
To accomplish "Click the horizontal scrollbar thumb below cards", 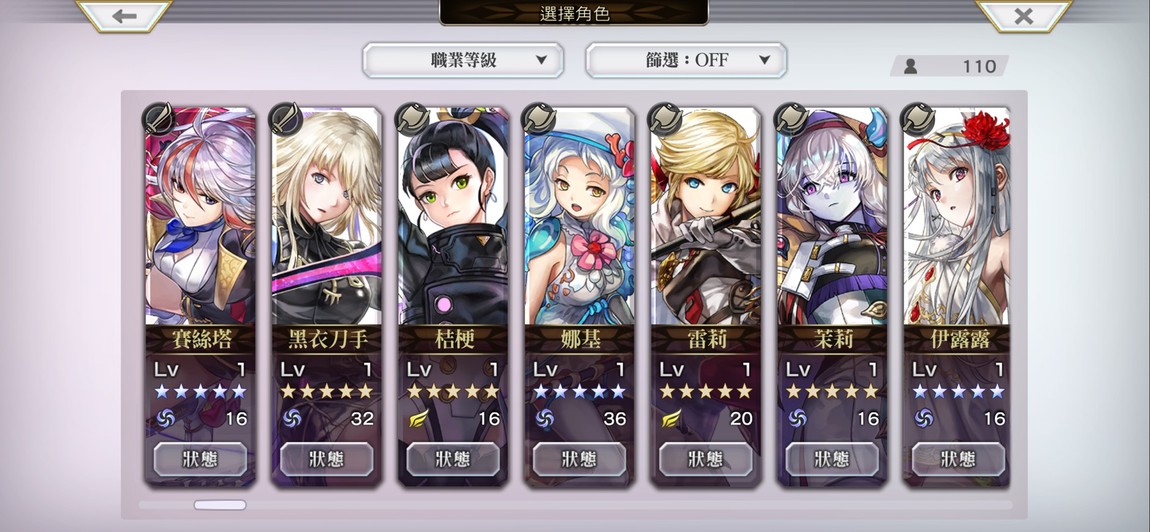I will 220,505.
